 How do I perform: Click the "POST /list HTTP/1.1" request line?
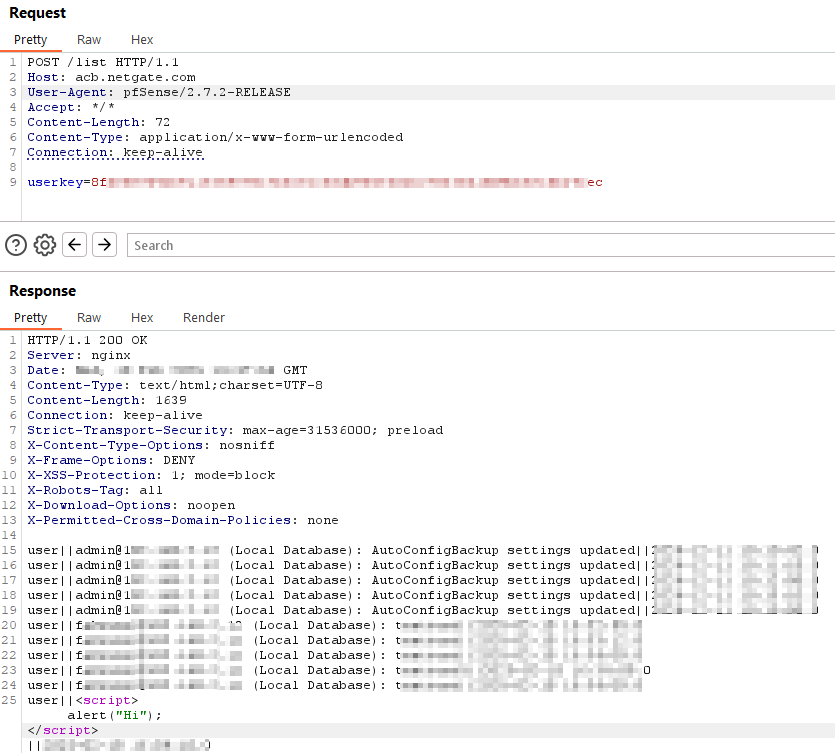[103, 62]
